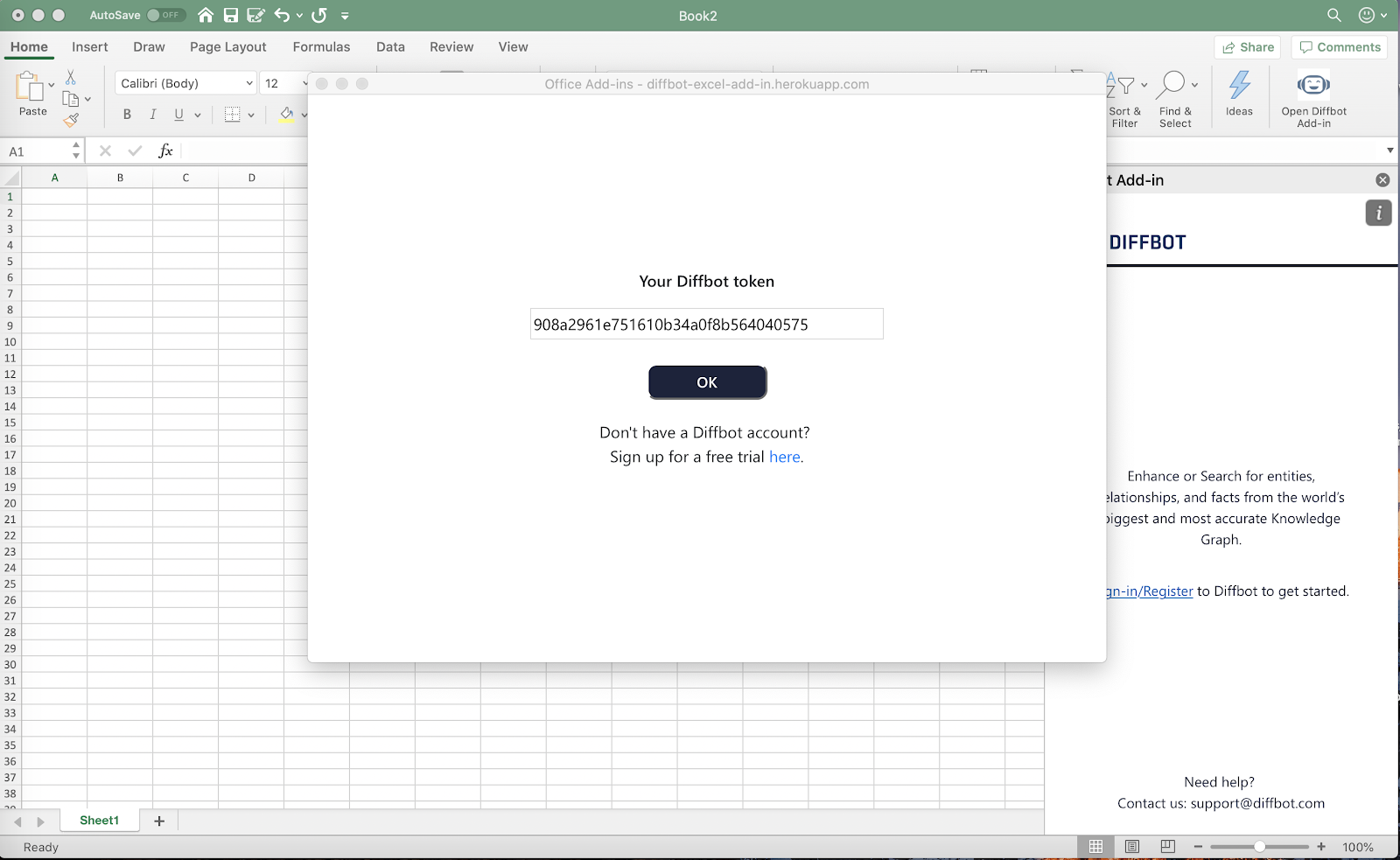The width and height of the screenshot is (1400, 860).
Task: Click the Format Painter brush icon
Action: tap(71, 120)
